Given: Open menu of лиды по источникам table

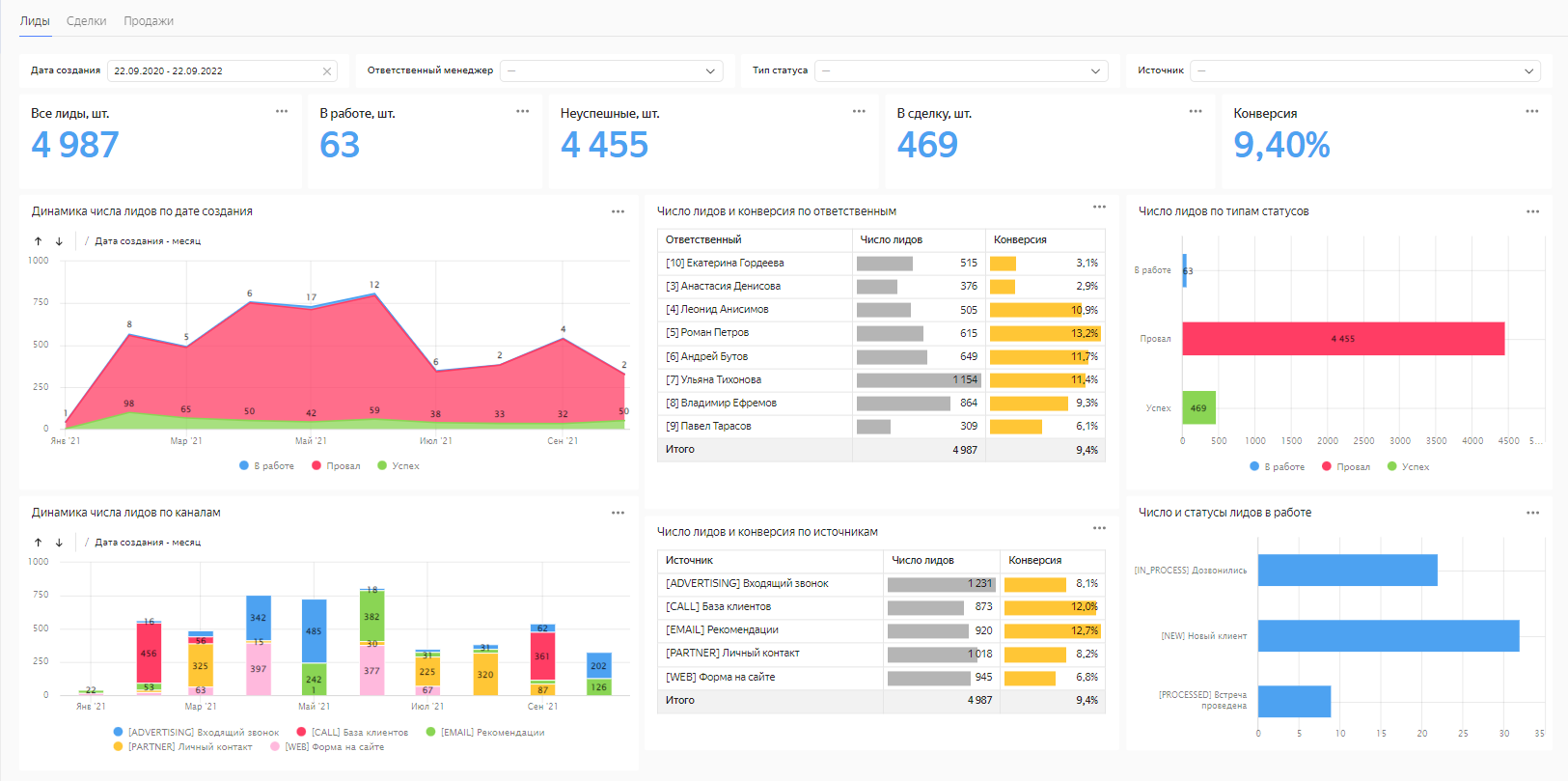Looking at the screenshot, I should (1099, 528).
